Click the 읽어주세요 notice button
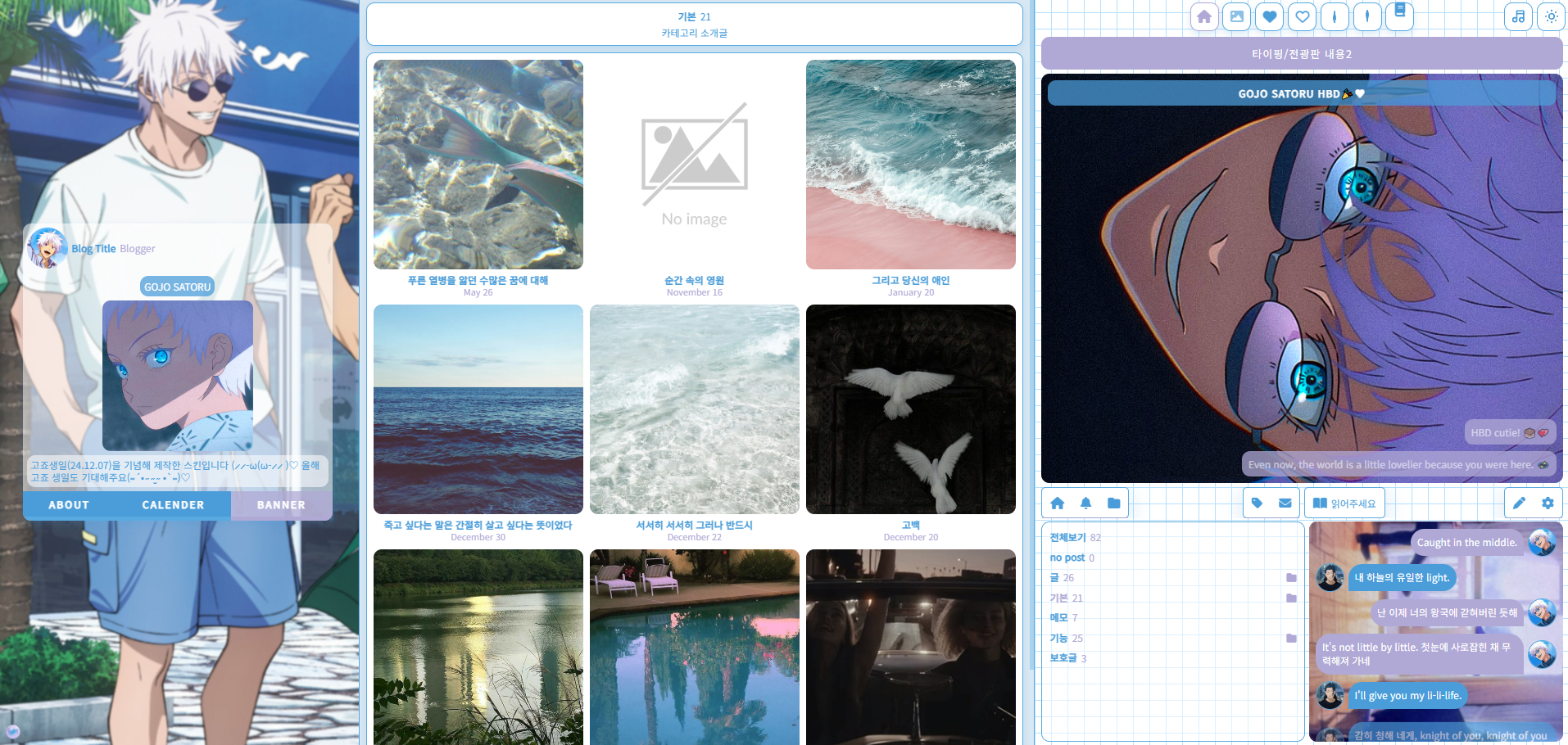 [x=1344, y=503]
